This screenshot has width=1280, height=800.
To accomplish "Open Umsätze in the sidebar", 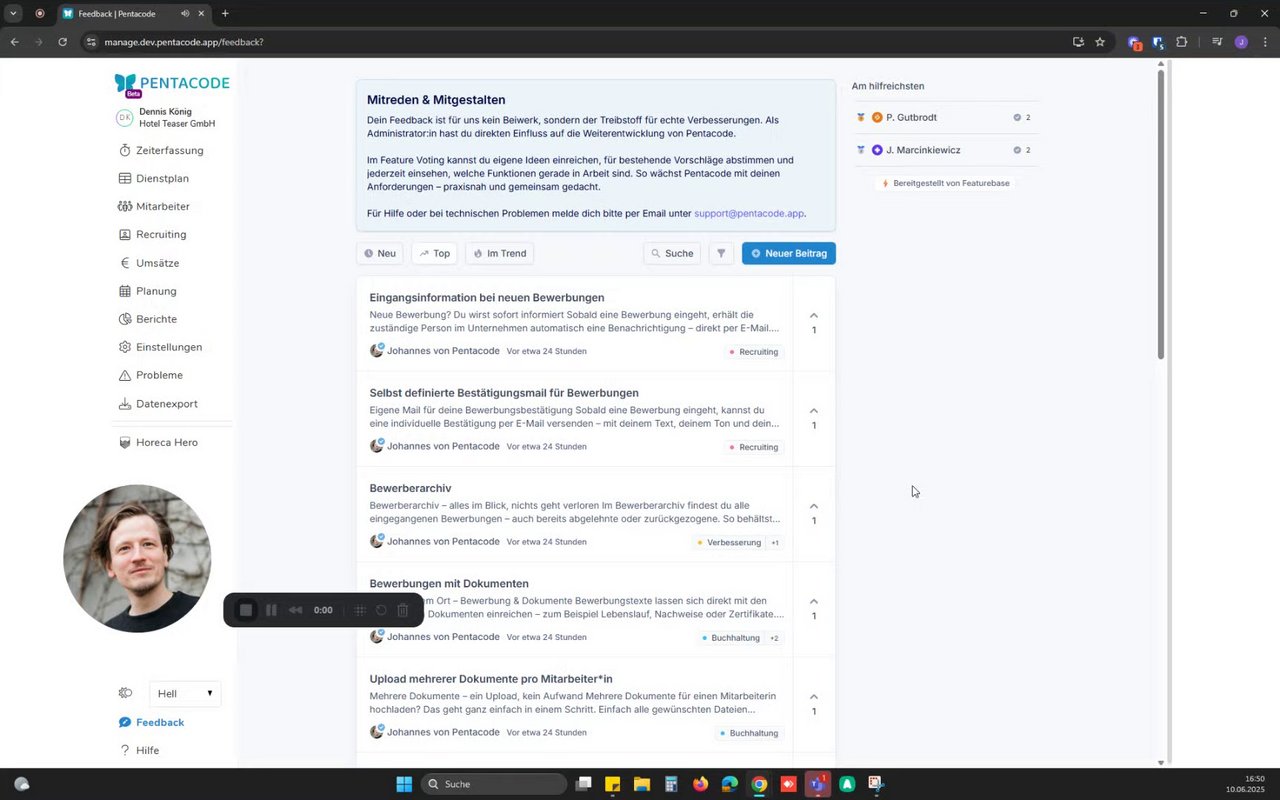I will click(149, 263).
